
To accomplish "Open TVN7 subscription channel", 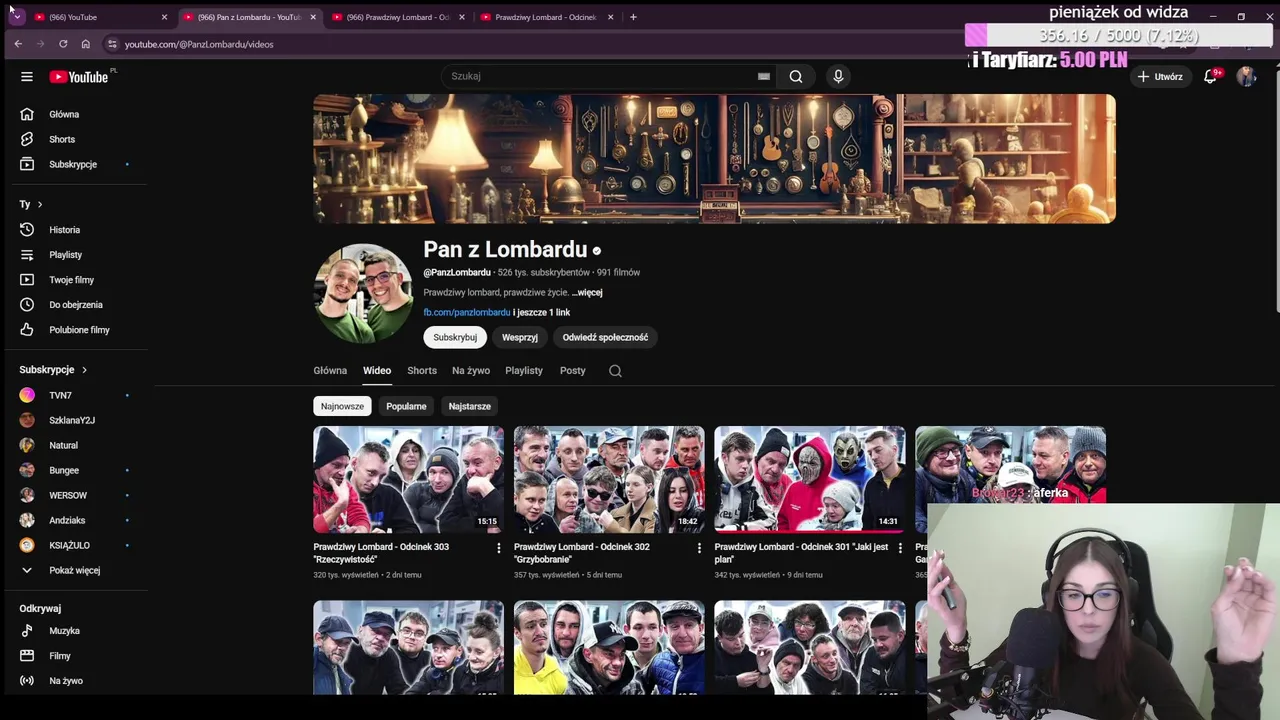I will click(x=60, y=396).
